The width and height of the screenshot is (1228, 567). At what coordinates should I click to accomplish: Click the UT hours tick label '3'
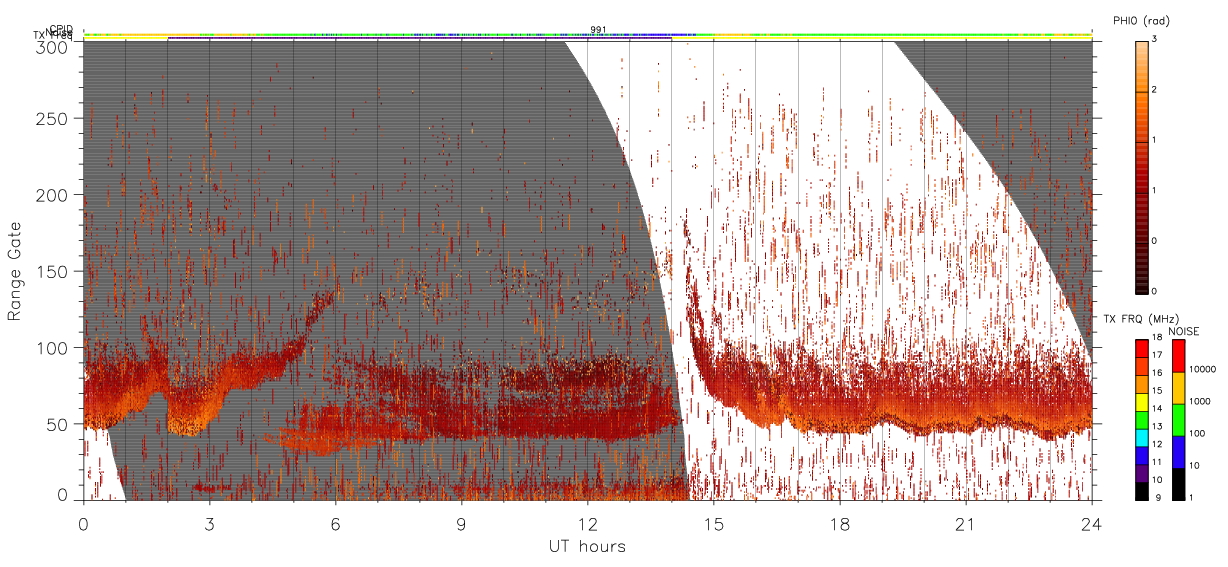pyautogui.click(x=209, y=524)
